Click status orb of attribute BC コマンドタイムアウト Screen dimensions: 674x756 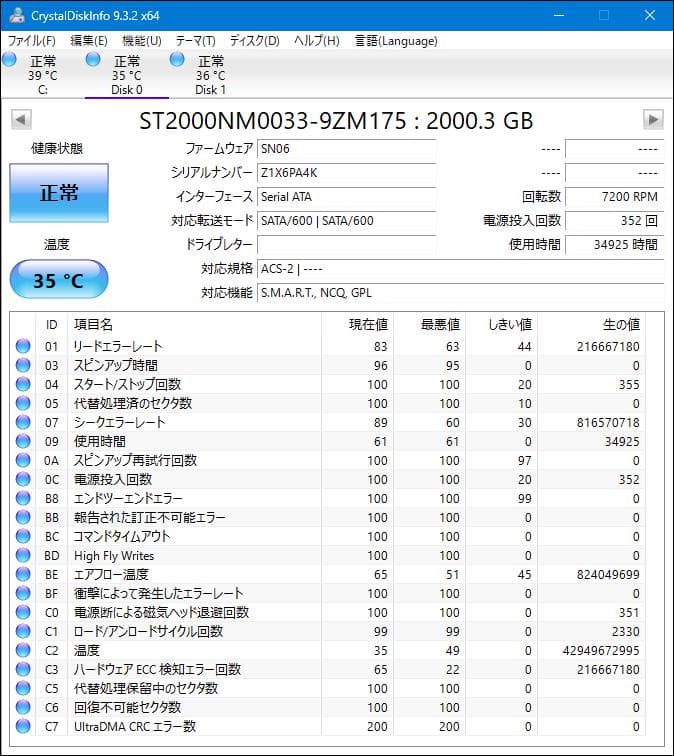coord(23,536)
